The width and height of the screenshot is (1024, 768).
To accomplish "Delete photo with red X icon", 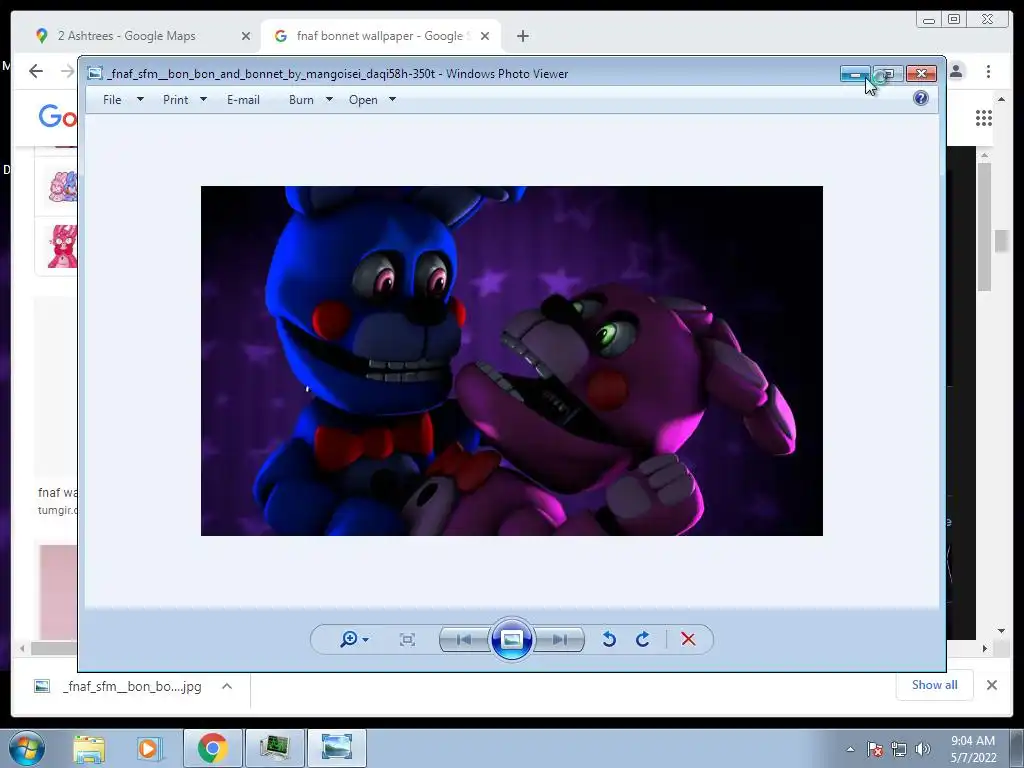I will (x=688, y=639).
